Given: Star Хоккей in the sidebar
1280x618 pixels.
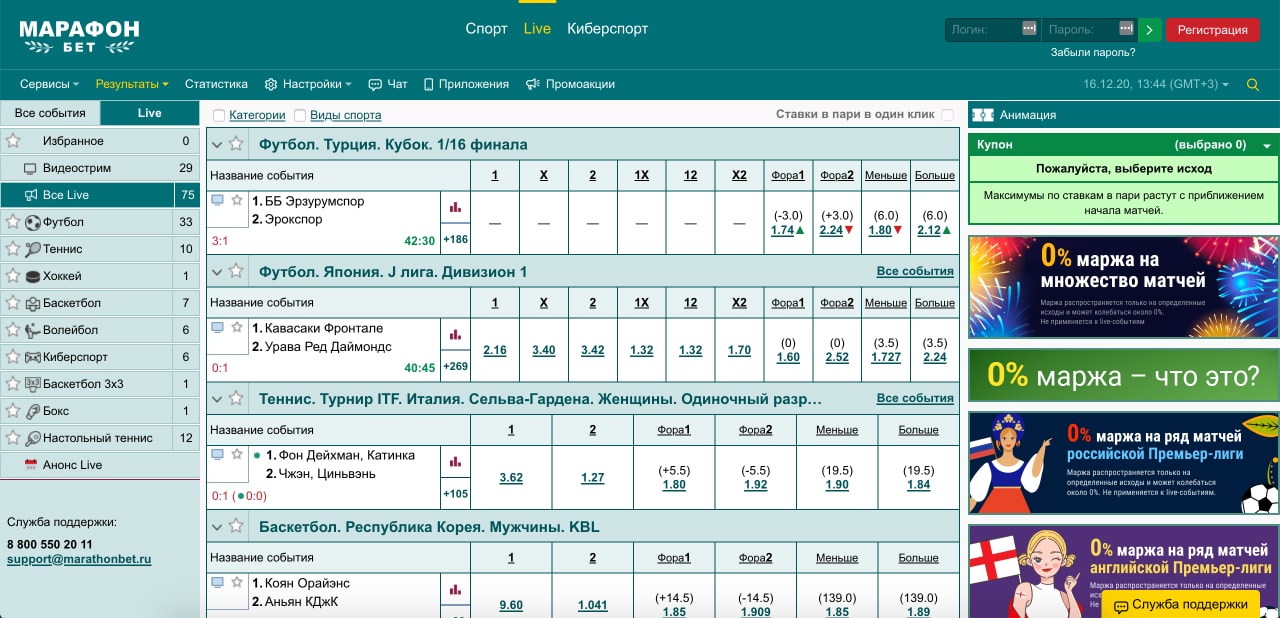Looking at the screenshot, I should (x=13, y=276).
